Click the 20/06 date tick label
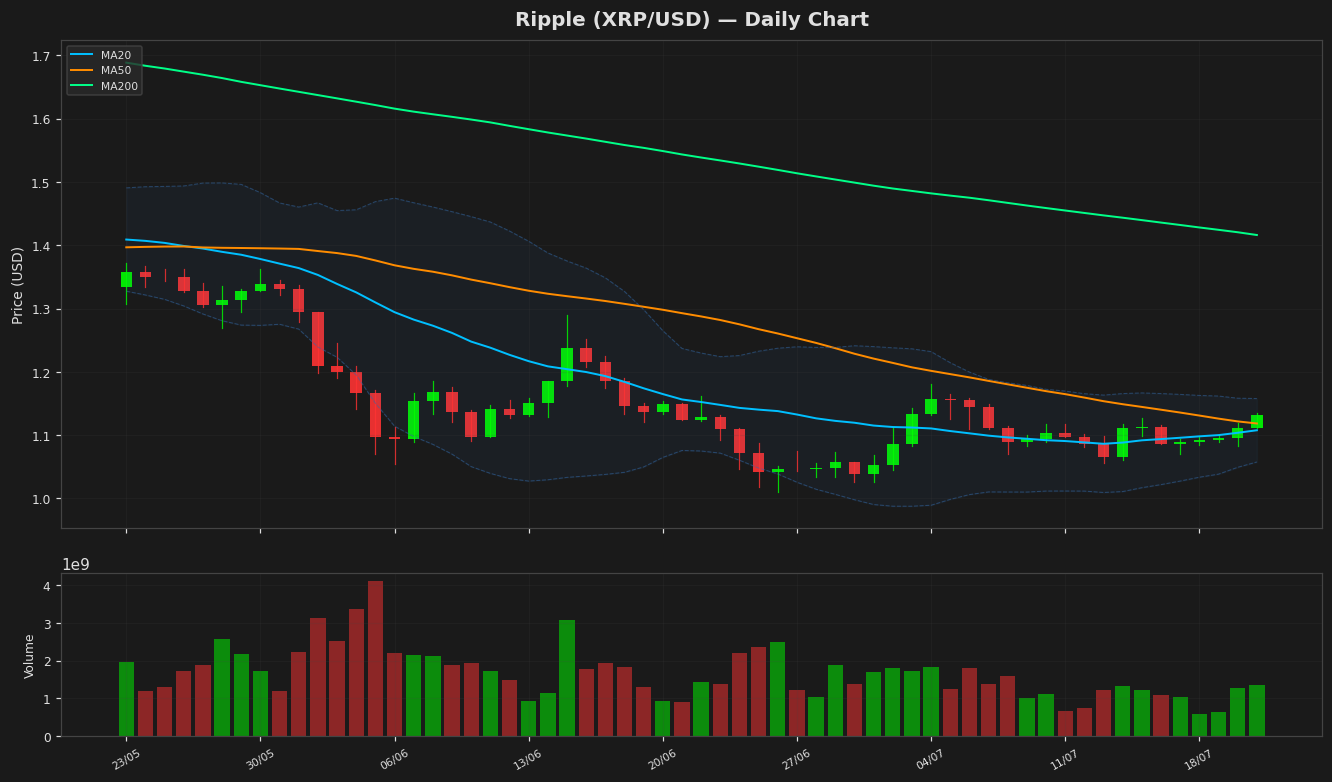Screen dimensions: 1332x782 pyautogui.click(x=662, y=761)
